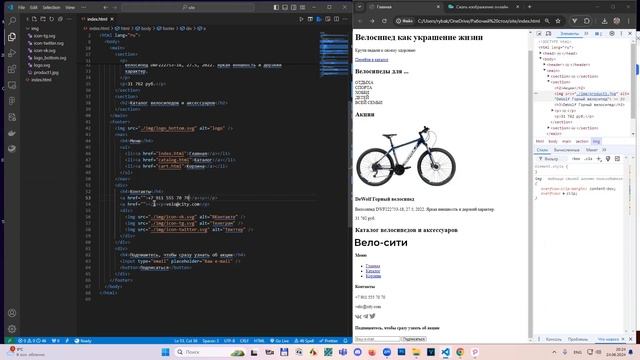Click HTML language mode in status bar
Screen dimensions: 640x360
coord(259,340)
